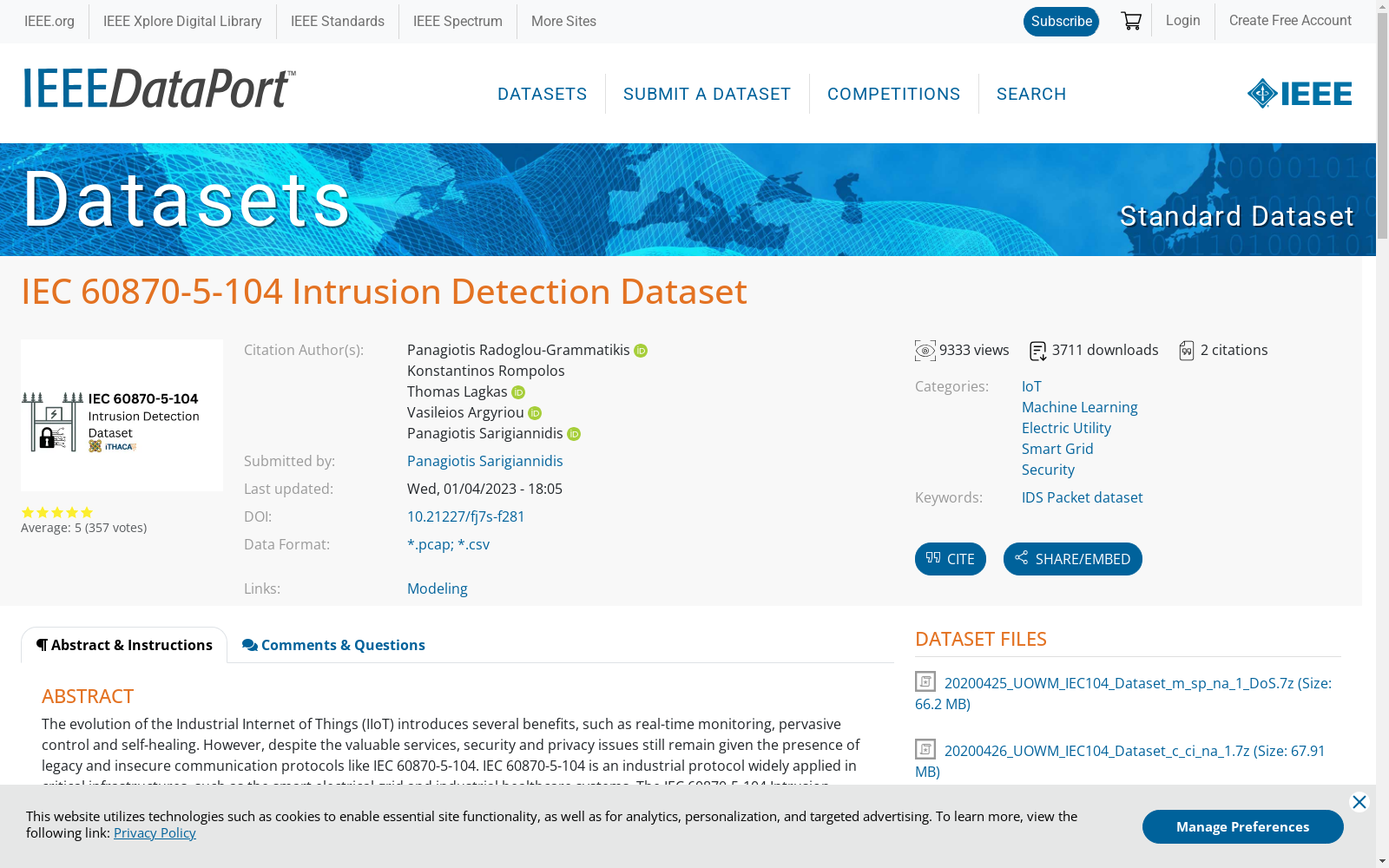The height and width of the screenshot is (868, 1389).
Task: Click Create Free Account
Action: (x=1290, y=21)
